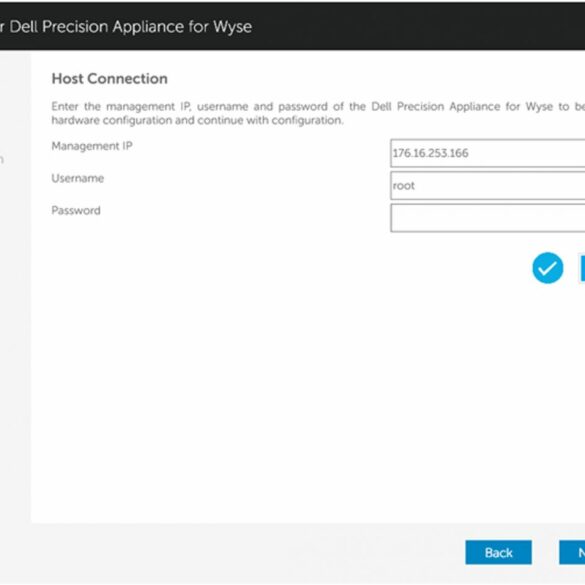The height and width of the screenshot is (585, 585).
Task: Click the Password label text
Action: pos(76,210)
